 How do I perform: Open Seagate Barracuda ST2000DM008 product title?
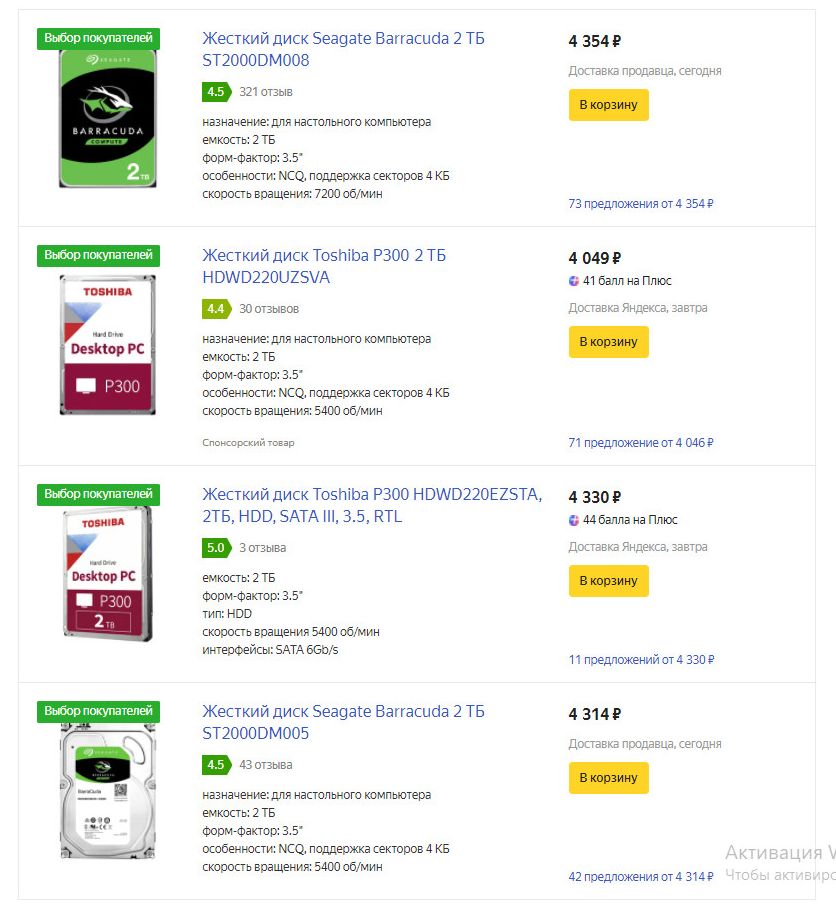coord(343,49)
